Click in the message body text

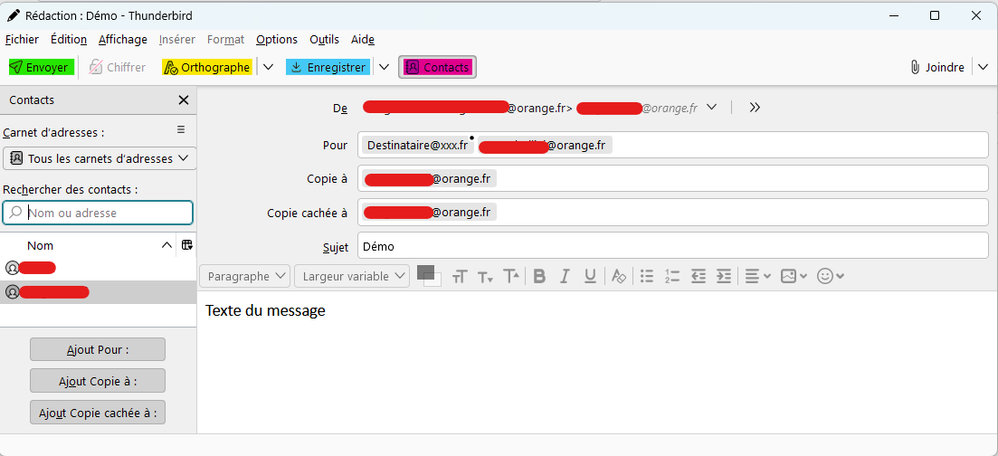coord(265,311)
